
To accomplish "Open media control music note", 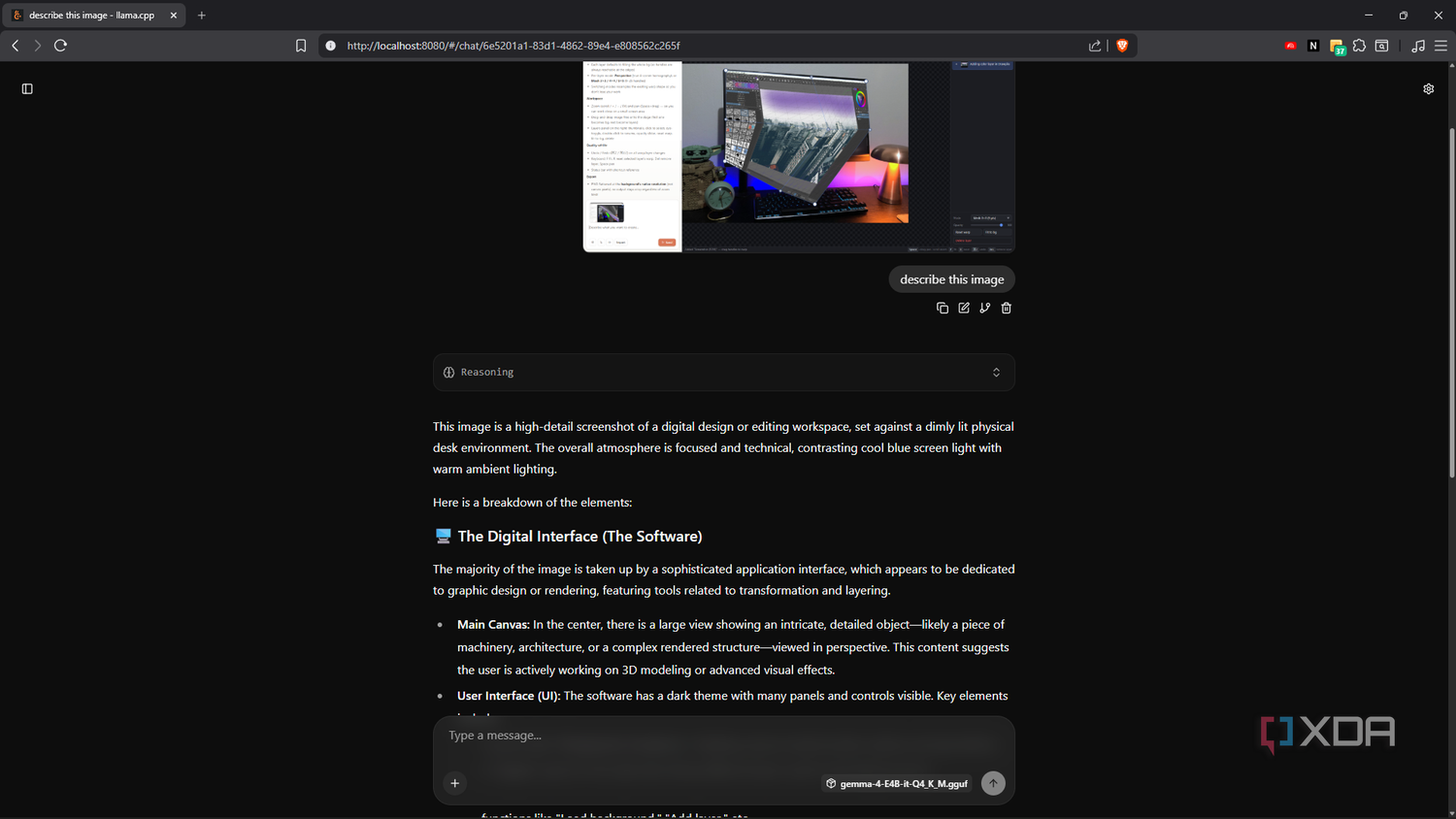I will [x=1418, y=46].
